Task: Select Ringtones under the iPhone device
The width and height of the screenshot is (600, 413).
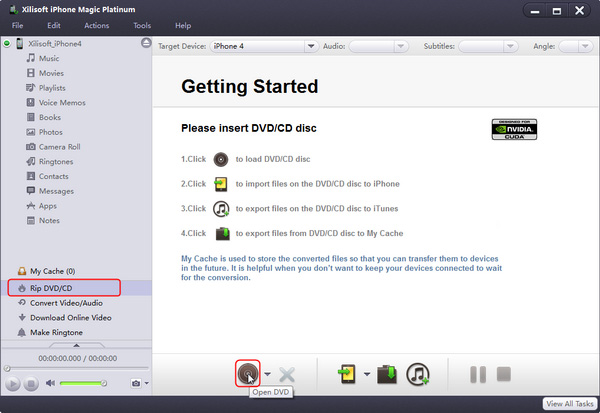Action: (55, 160)
